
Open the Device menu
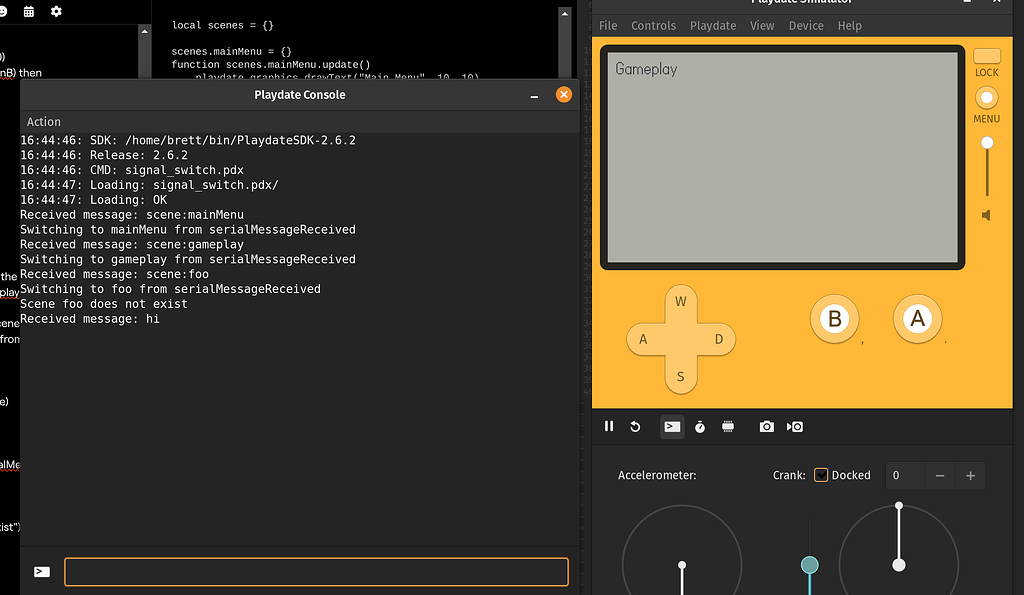click(806, 25)
